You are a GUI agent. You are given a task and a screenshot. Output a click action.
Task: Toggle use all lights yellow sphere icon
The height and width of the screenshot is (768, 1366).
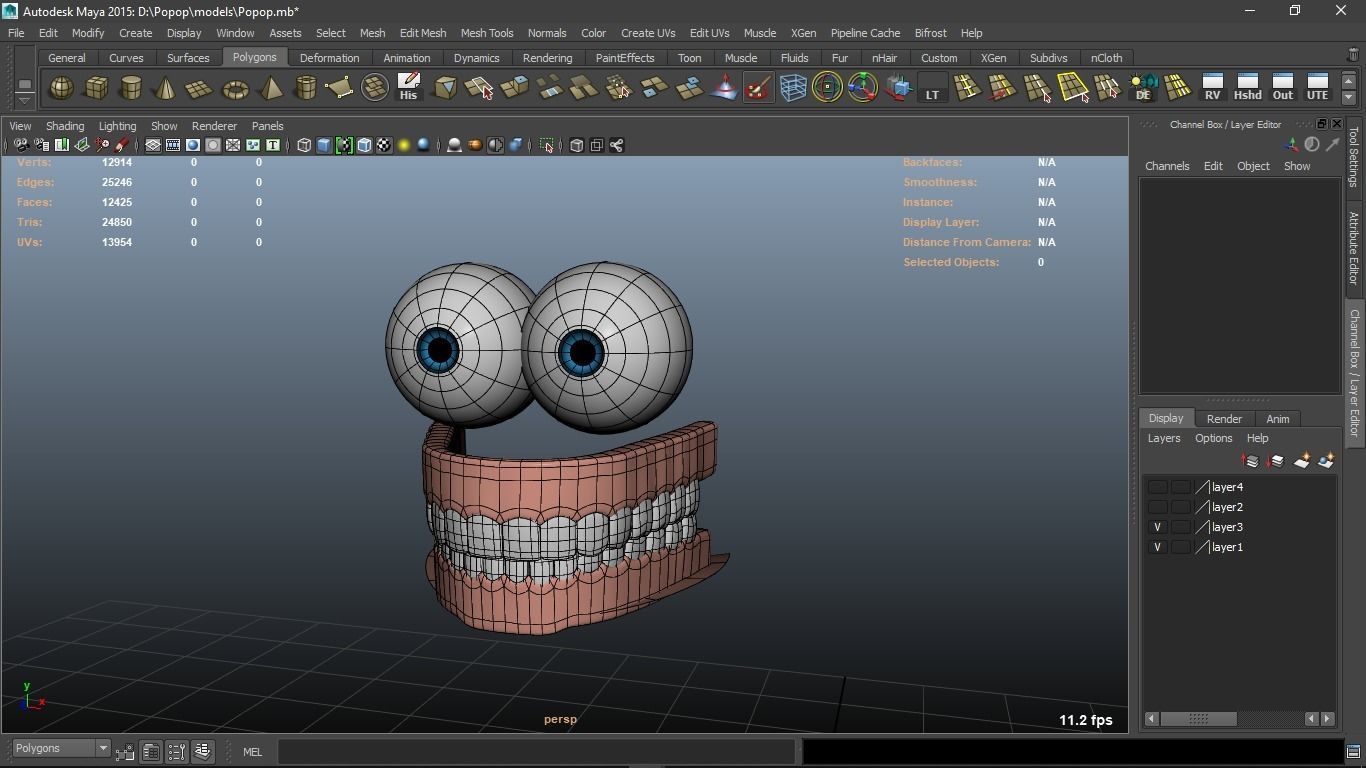[x=404, y=145]
